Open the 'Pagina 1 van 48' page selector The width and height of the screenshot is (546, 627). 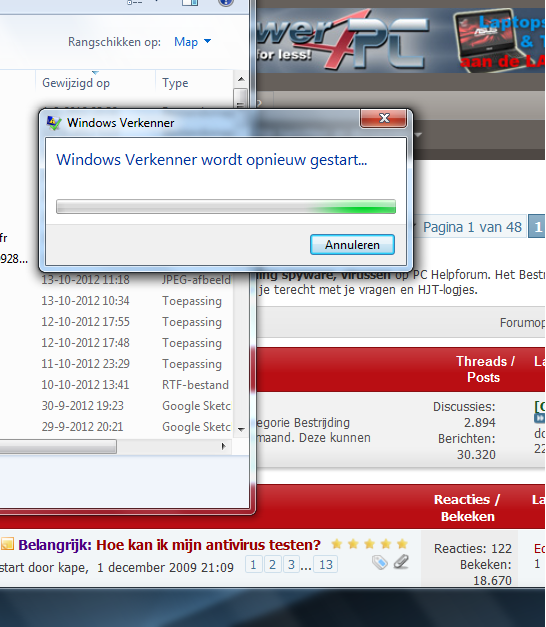(x=472, y=227)
